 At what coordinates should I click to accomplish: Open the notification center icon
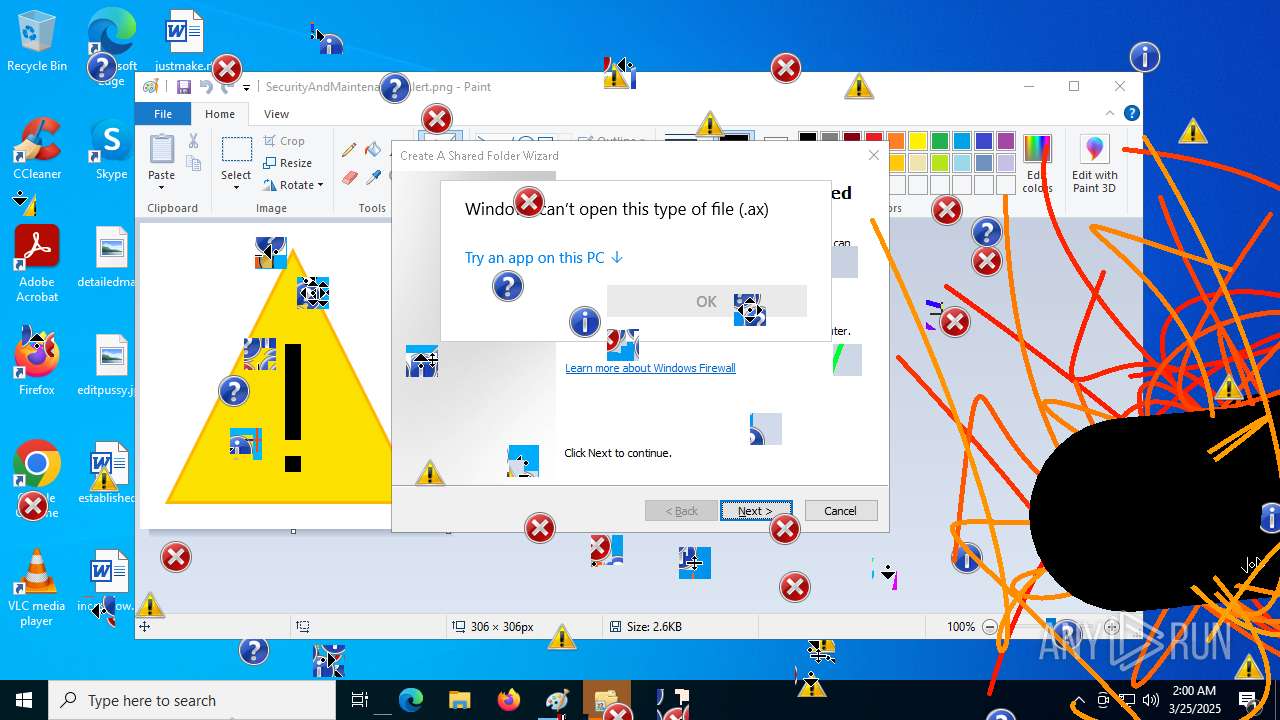point(1248,700)
